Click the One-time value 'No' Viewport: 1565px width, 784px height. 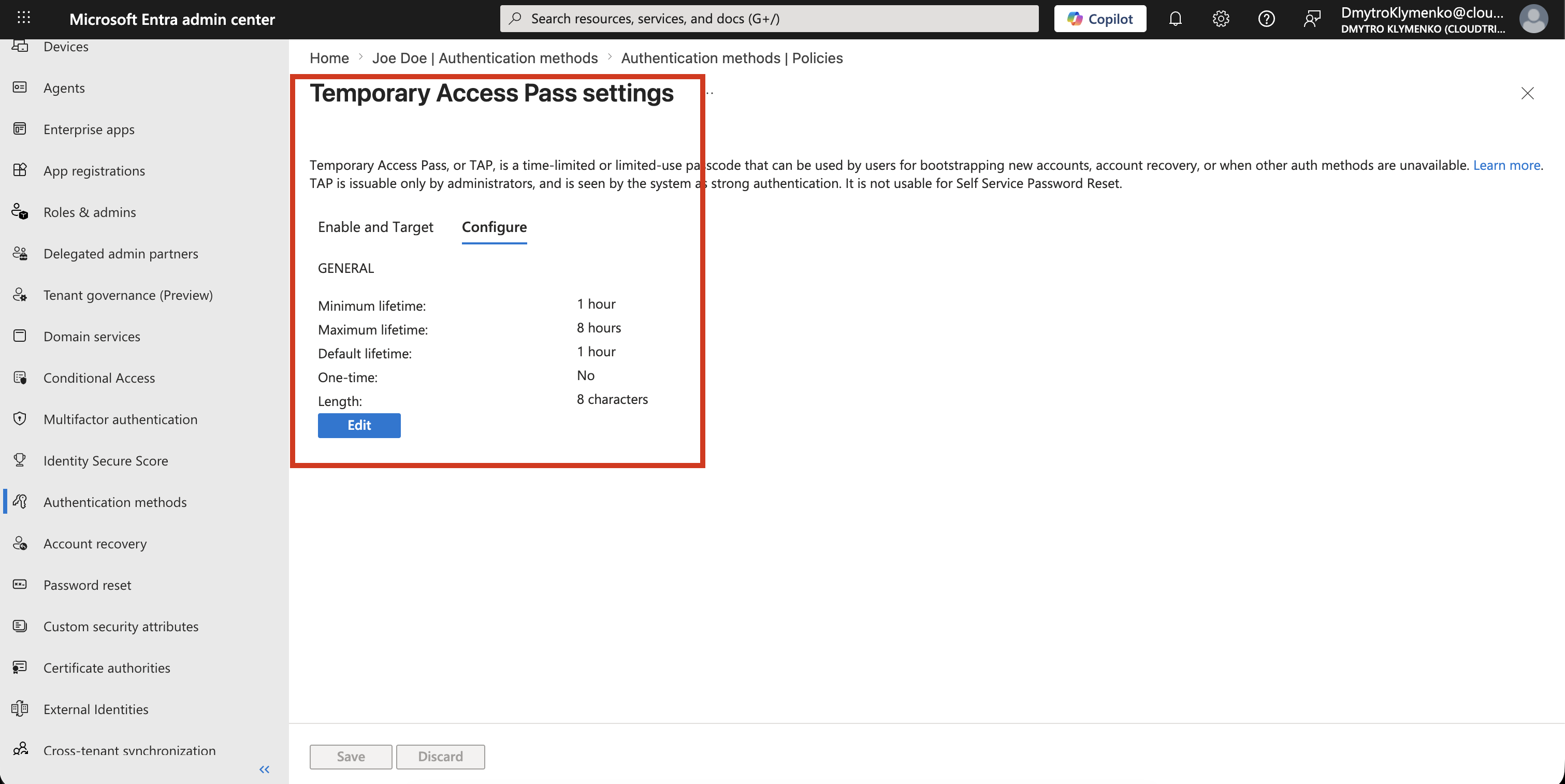tap(585, 375)
